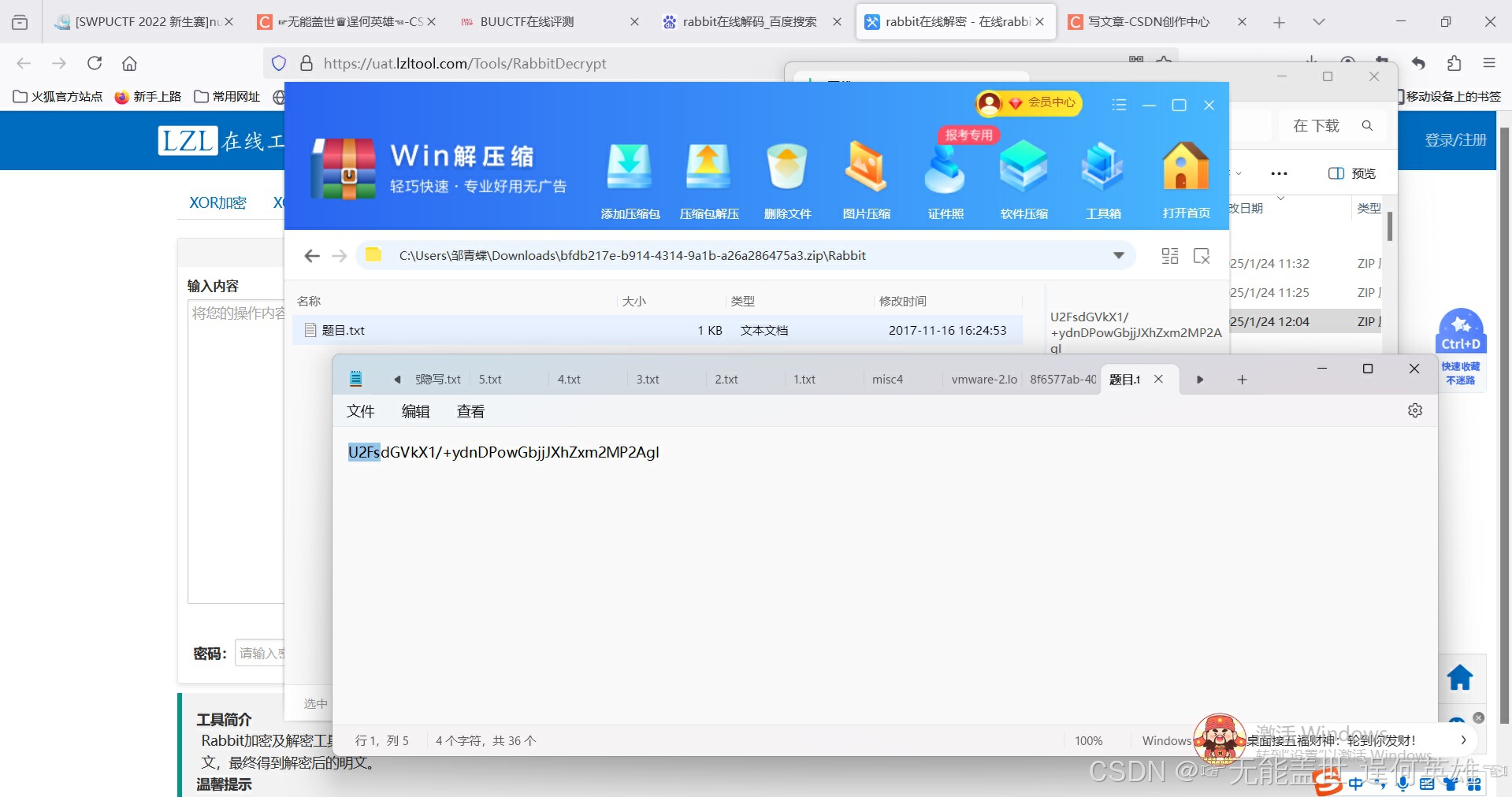The width and height of the screenshot is (1512, 797).
Task: Select 题目.txt file row
Action: [658, 331]
